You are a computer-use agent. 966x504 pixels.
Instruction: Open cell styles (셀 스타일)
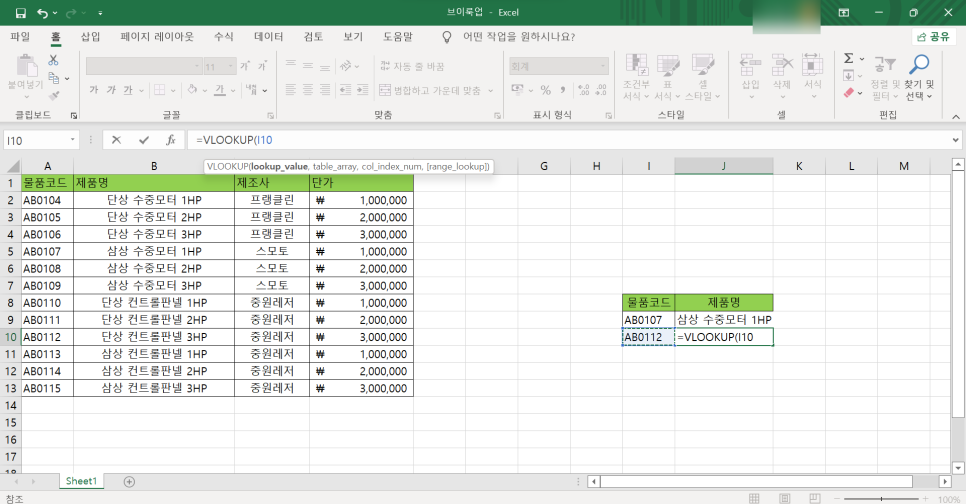702,77
